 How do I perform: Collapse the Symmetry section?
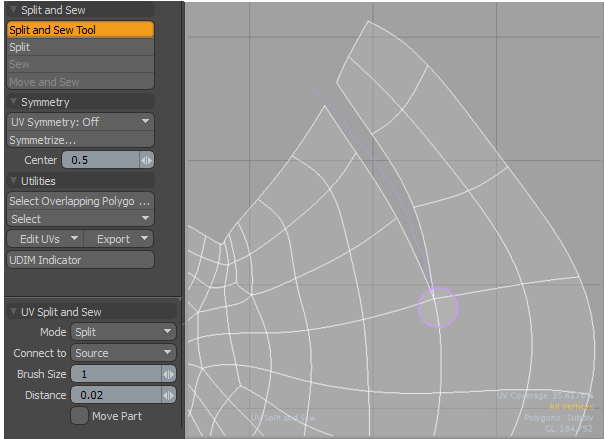[x=14, y=102]
